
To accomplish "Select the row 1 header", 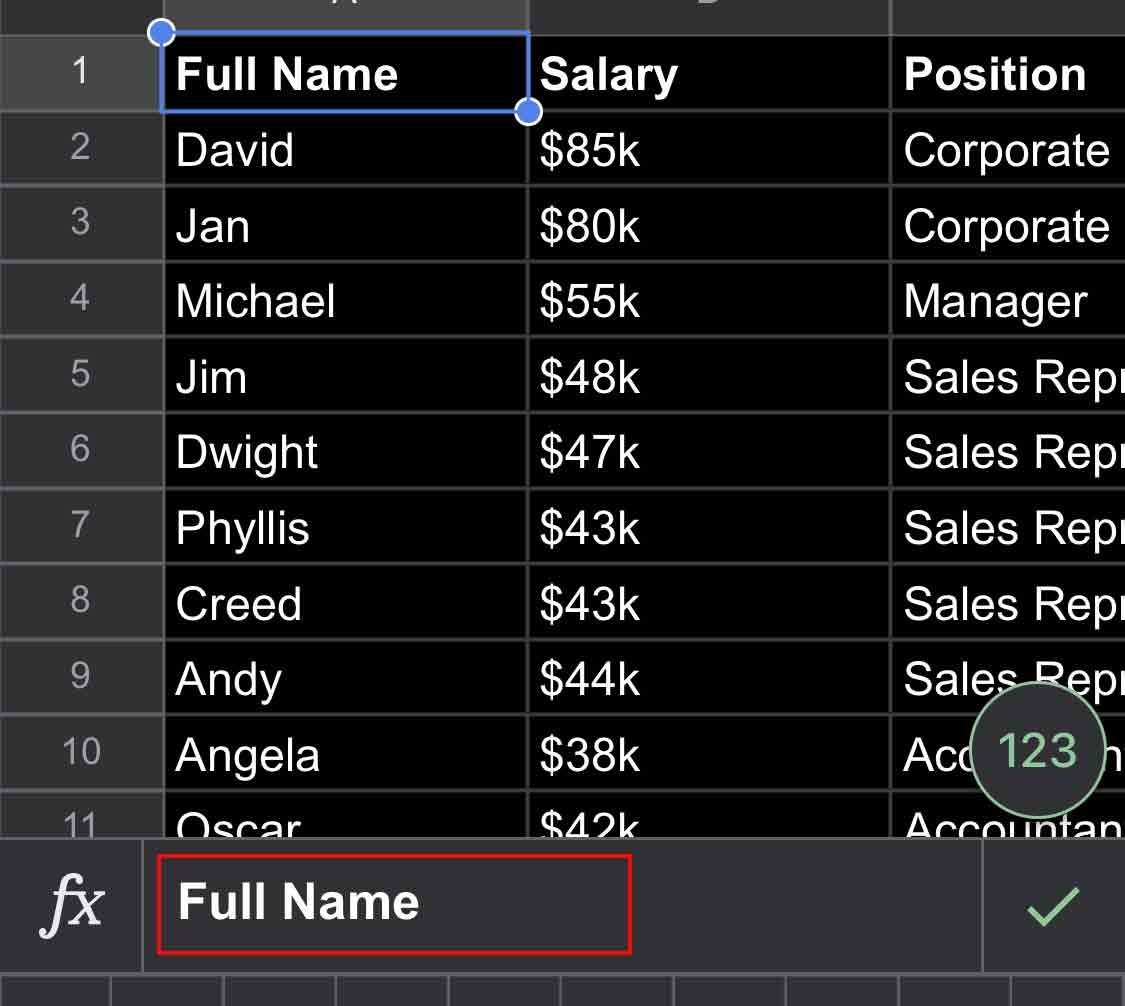I will click(x=80, y=73).
